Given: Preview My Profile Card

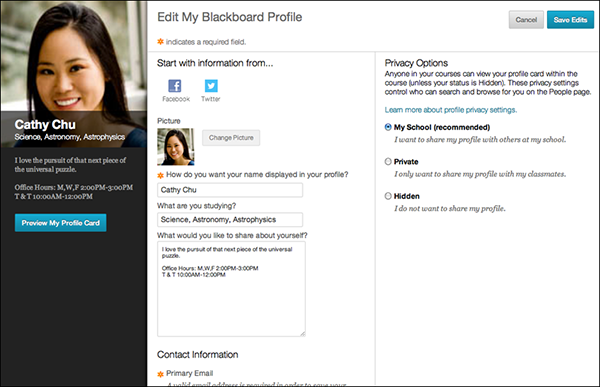Looking at the screenshot, I should pos(60,223).
